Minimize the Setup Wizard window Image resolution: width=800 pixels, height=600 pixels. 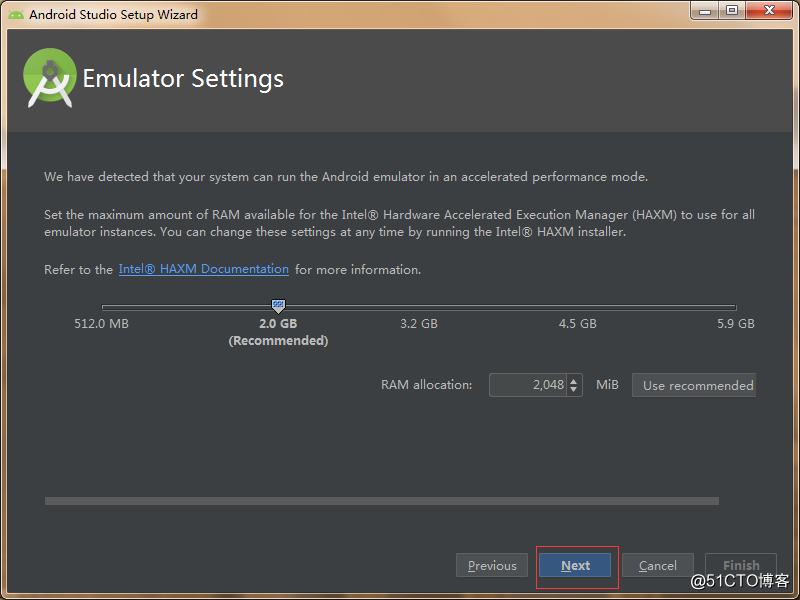(x=705, y=11)
